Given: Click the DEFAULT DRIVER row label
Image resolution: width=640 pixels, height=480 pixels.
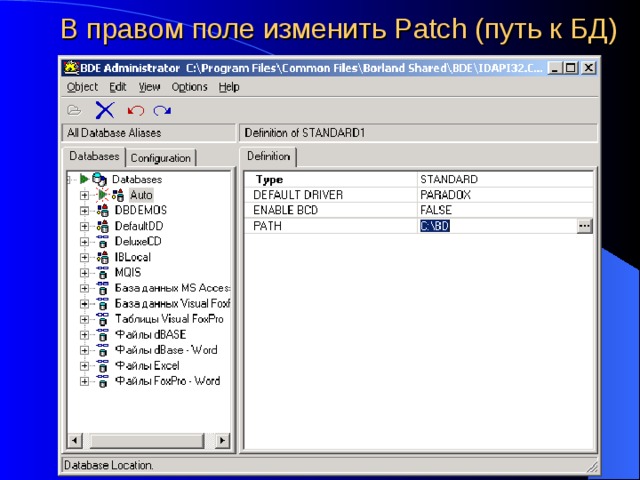Looking at the screenshot, I should pos(298,195).
